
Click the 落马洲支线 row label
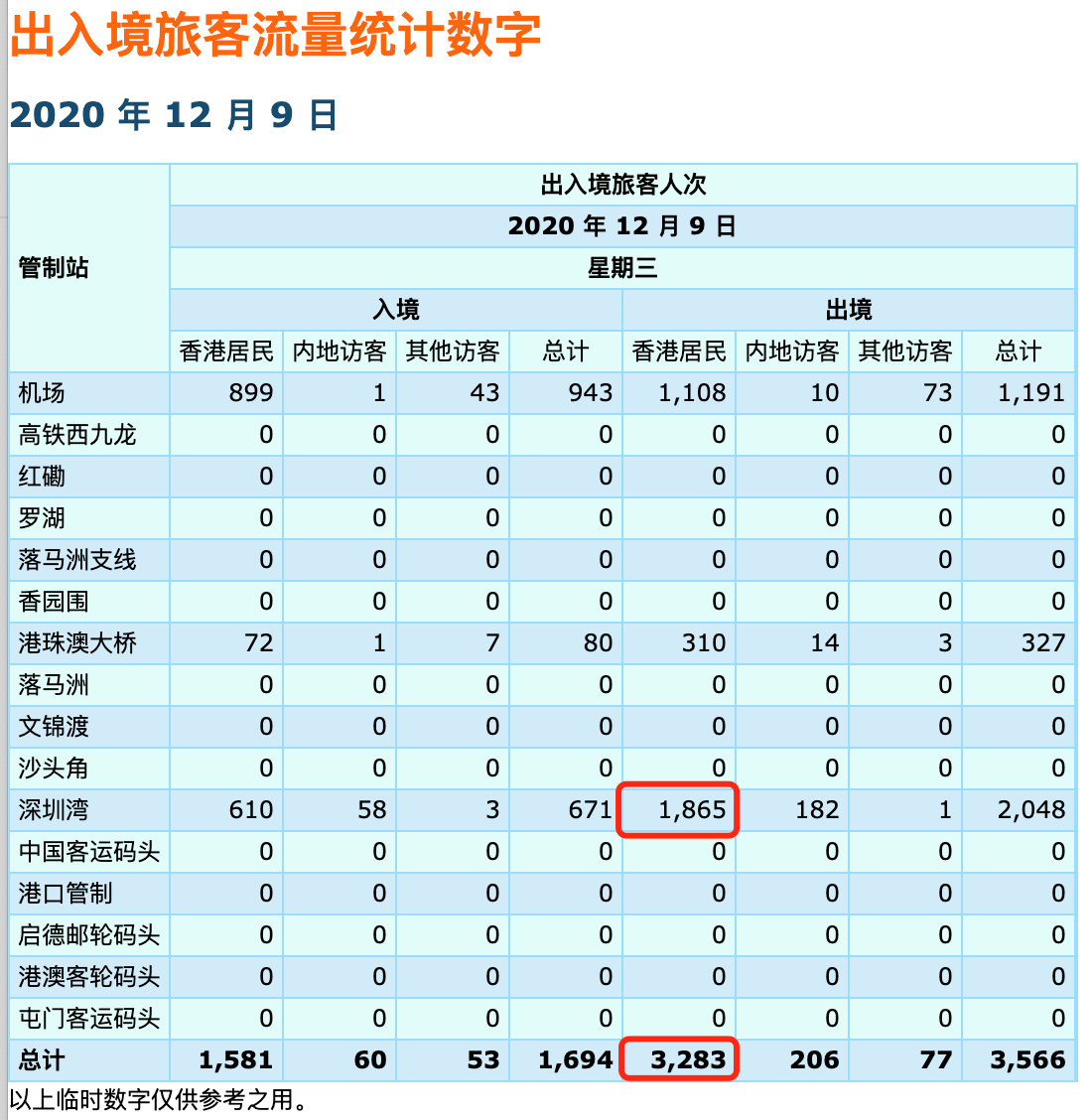point(77,559)
